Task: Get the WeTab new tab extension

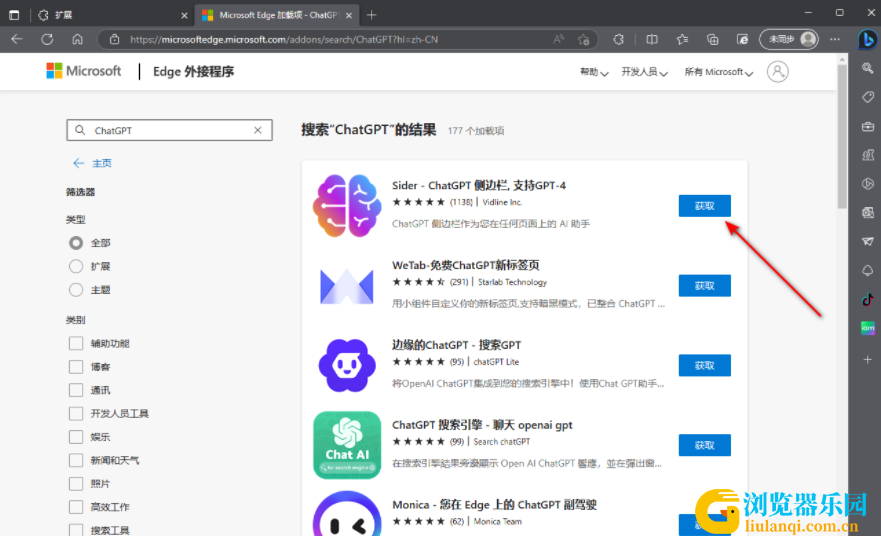Action: click(x=705, y=286)
